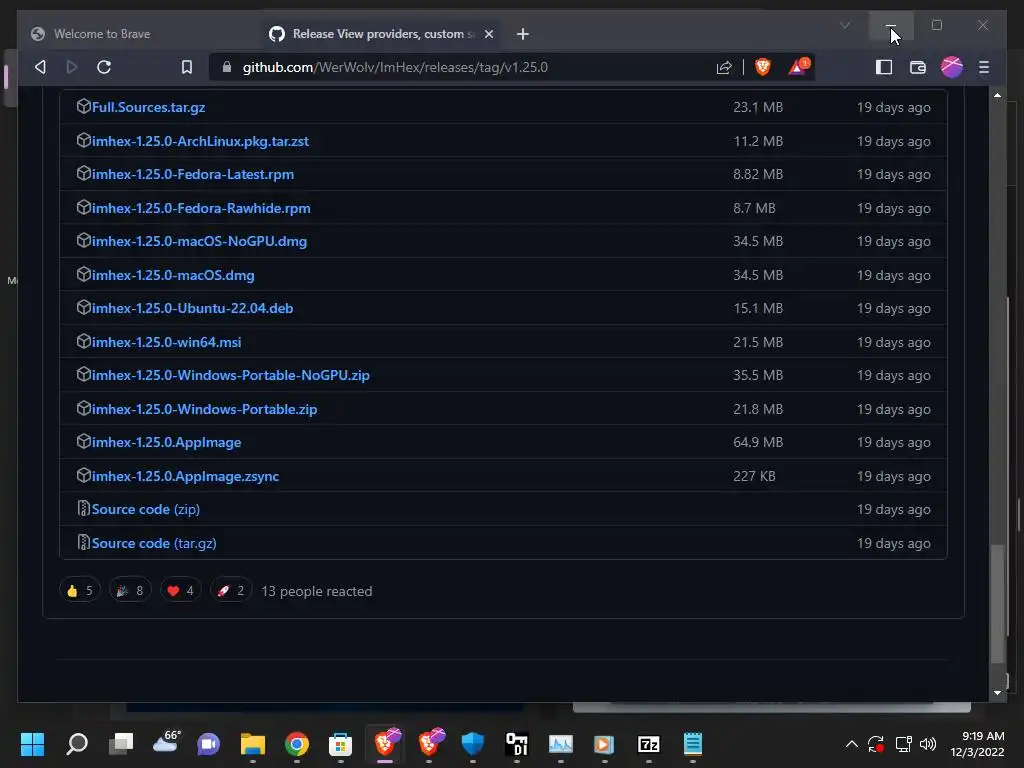Click the 13 people reacted text
Viewport: 1024px width, 768px height.
(x=317, y=591)
